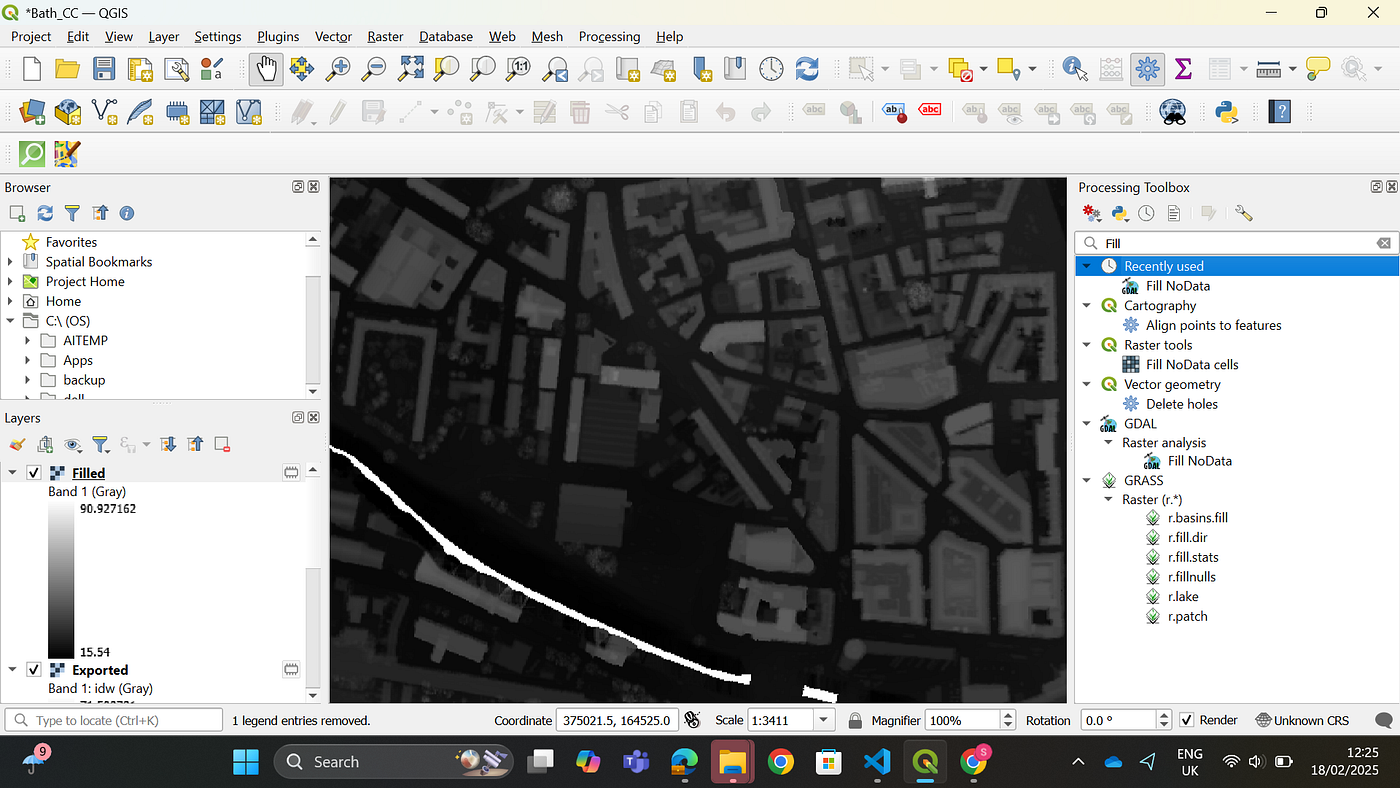Zoom to native resolution 1:1 icon
1400x788 pixels.
click(519, 69)
